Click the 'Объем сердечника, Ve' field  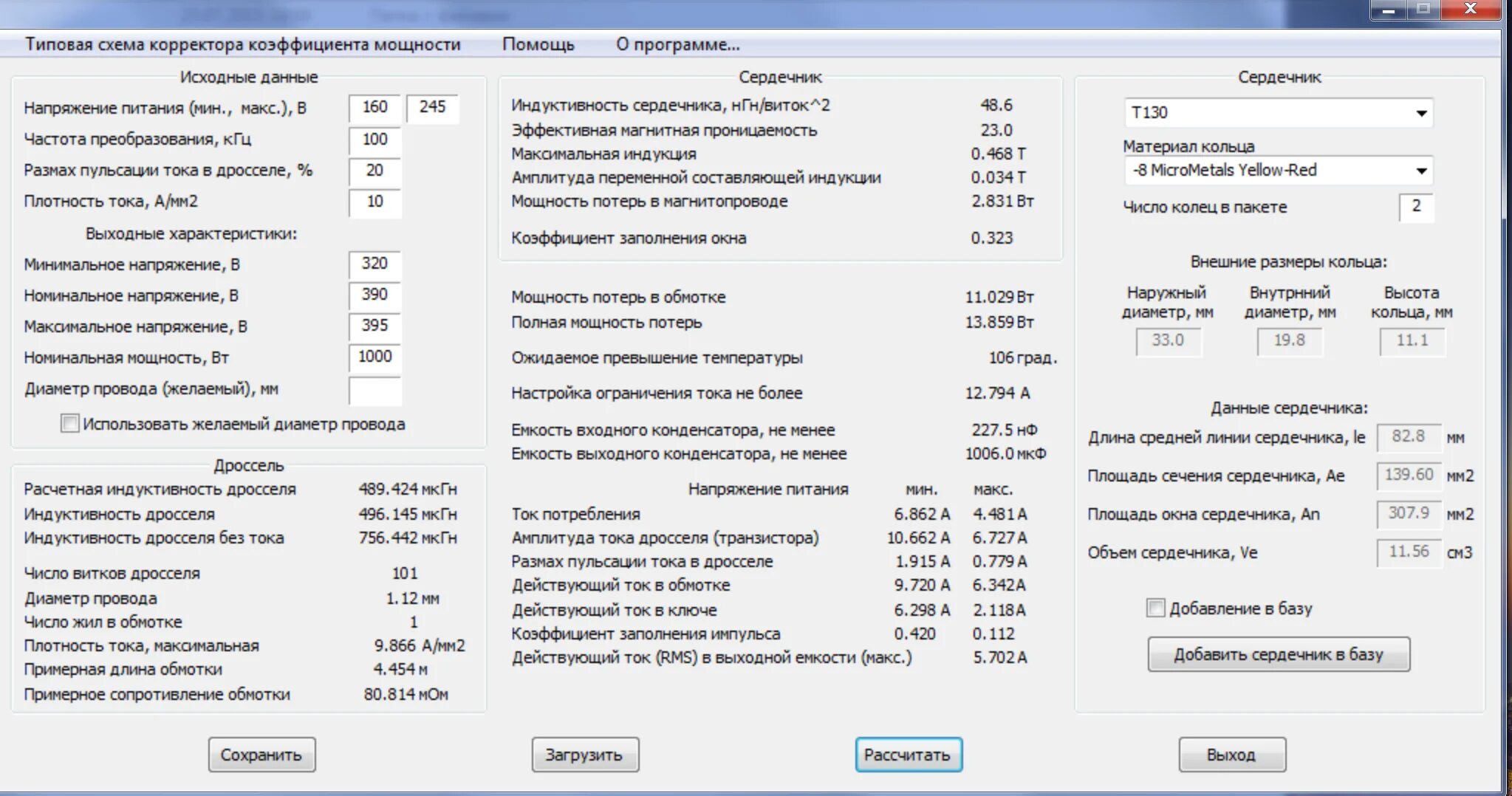1409,552
